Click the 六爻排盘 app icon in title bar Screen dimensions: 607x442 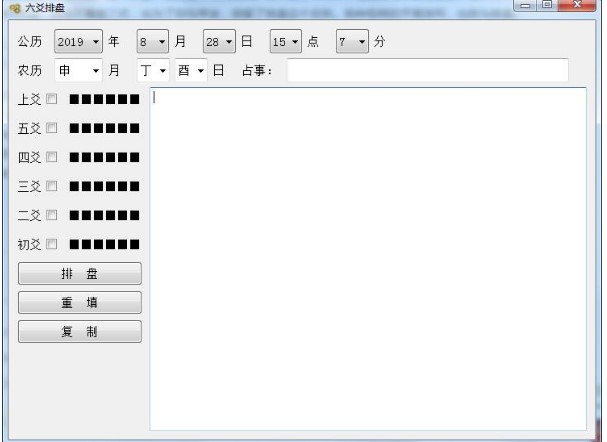tap(15, 8)
